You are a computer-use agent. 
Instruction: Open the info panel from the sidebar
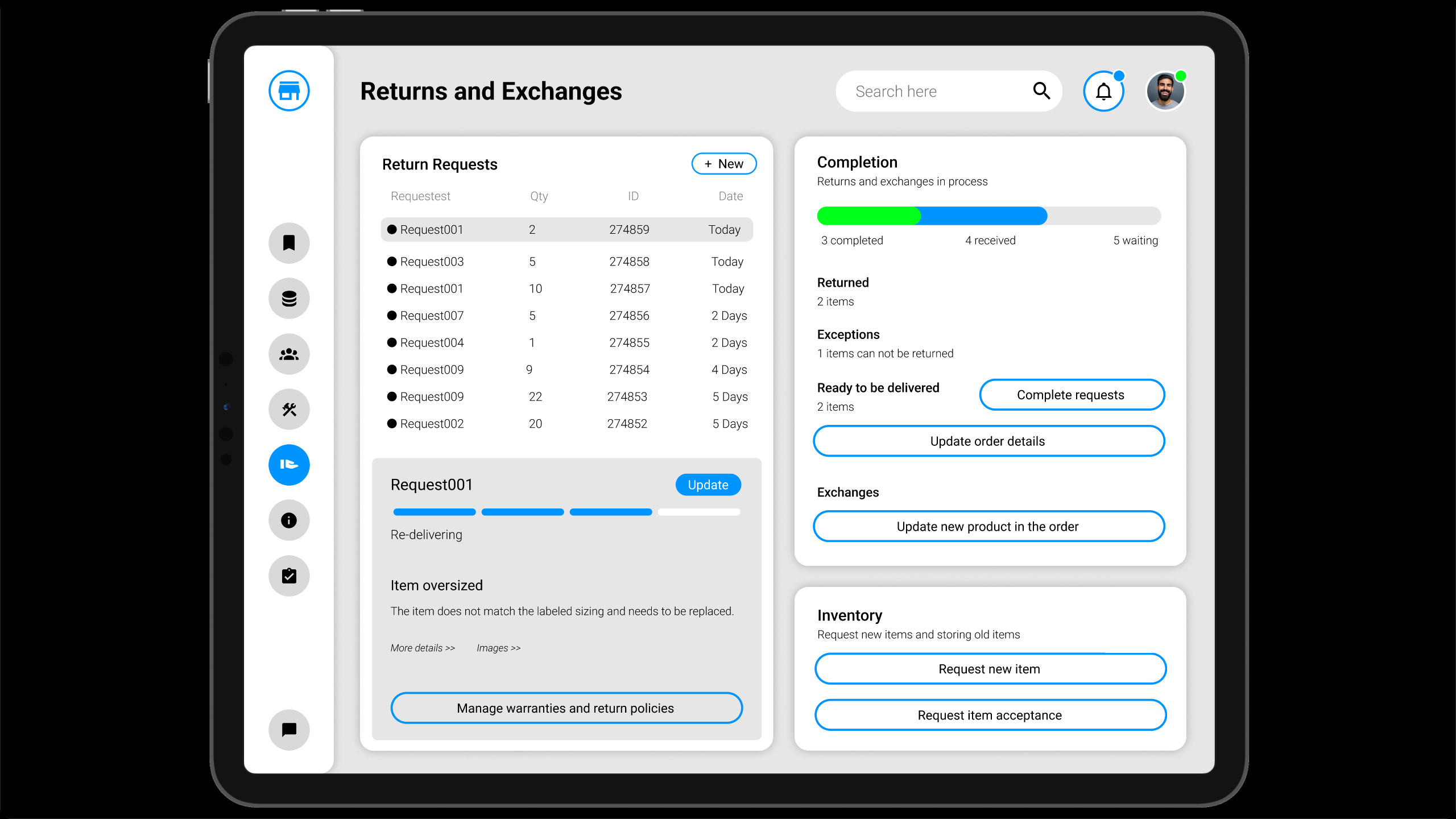coord(288,520)
